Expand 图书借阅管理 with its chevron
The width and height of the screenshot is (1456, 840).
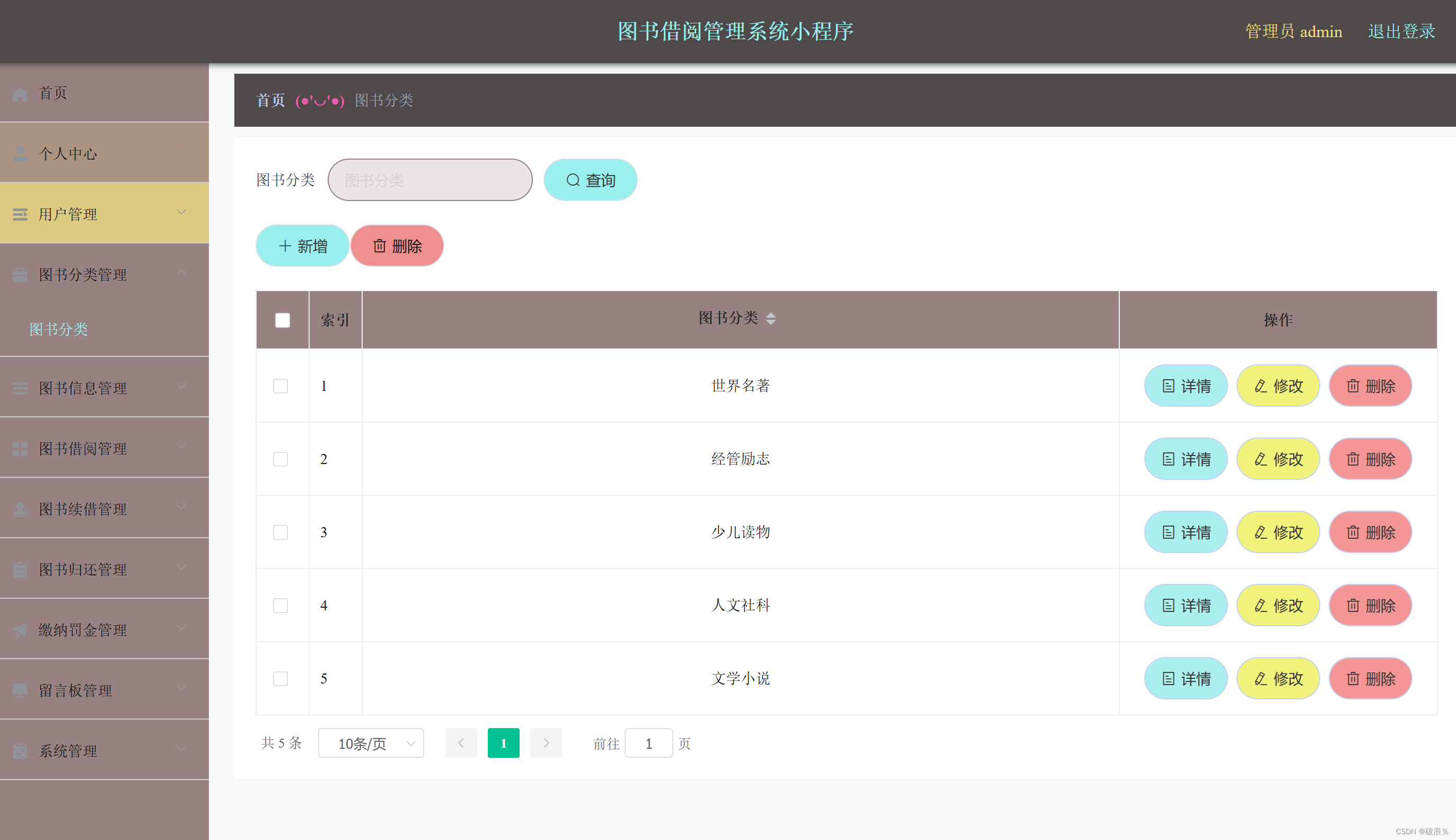[181, 447]
